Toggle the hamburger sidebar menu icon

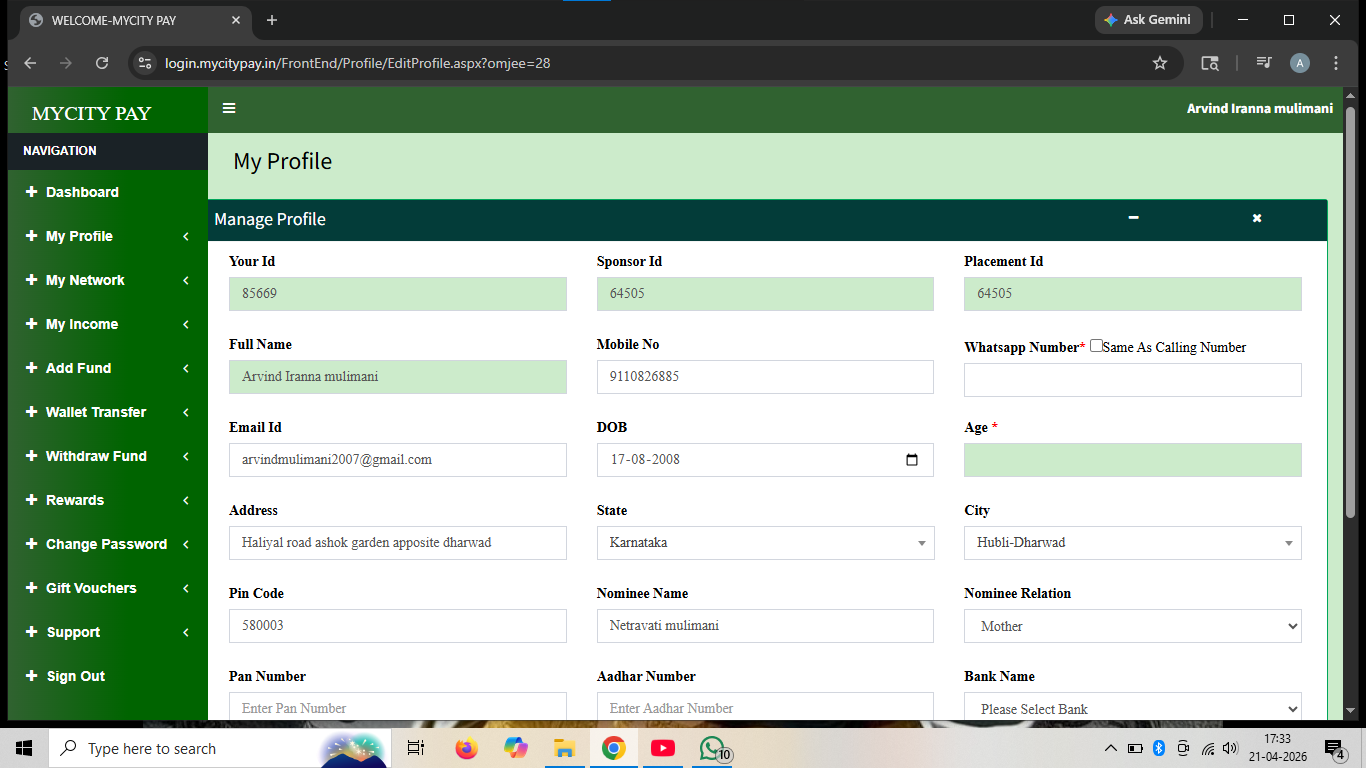tap(229, 108)
